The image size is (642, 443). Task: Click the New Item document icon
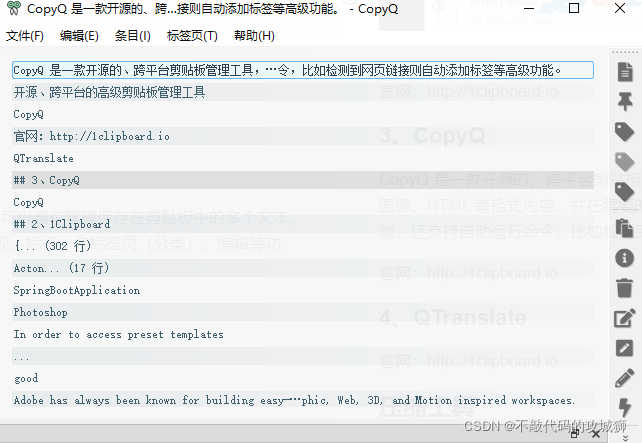pos(625,72)
